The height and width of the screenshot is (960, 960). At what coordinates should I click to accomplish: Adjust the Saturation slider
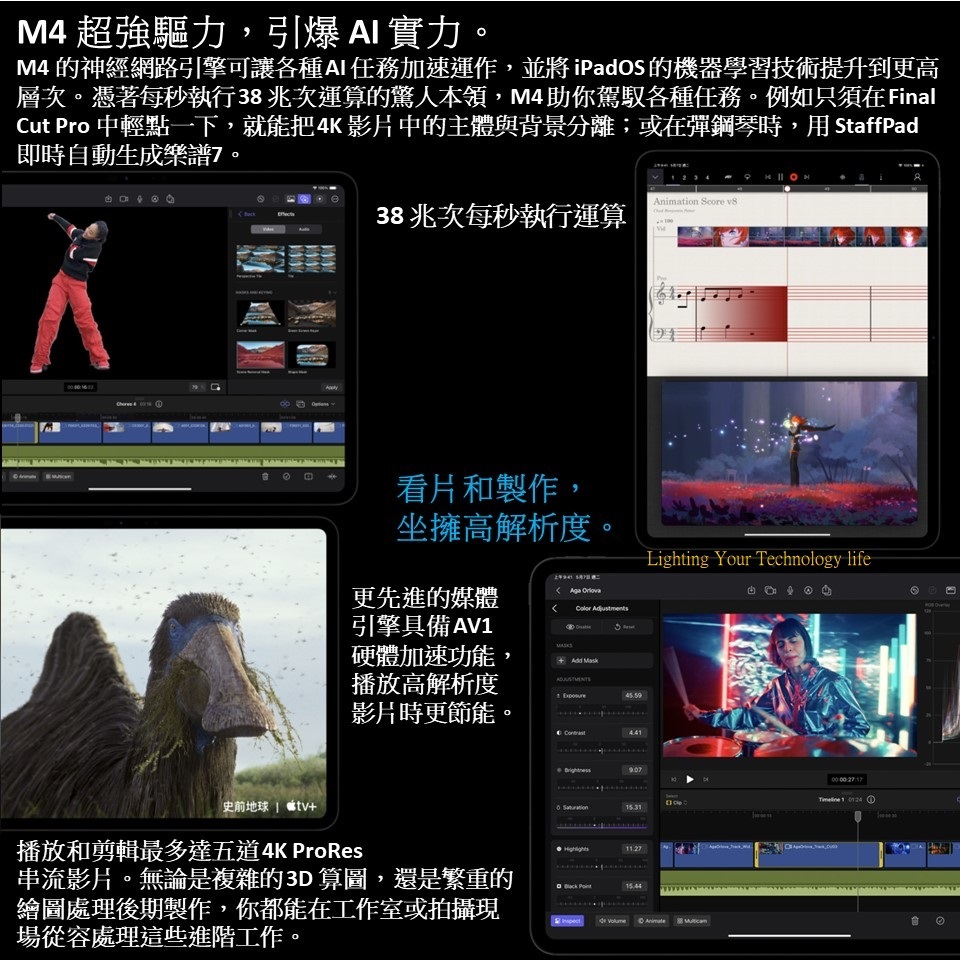pos(602,825)
